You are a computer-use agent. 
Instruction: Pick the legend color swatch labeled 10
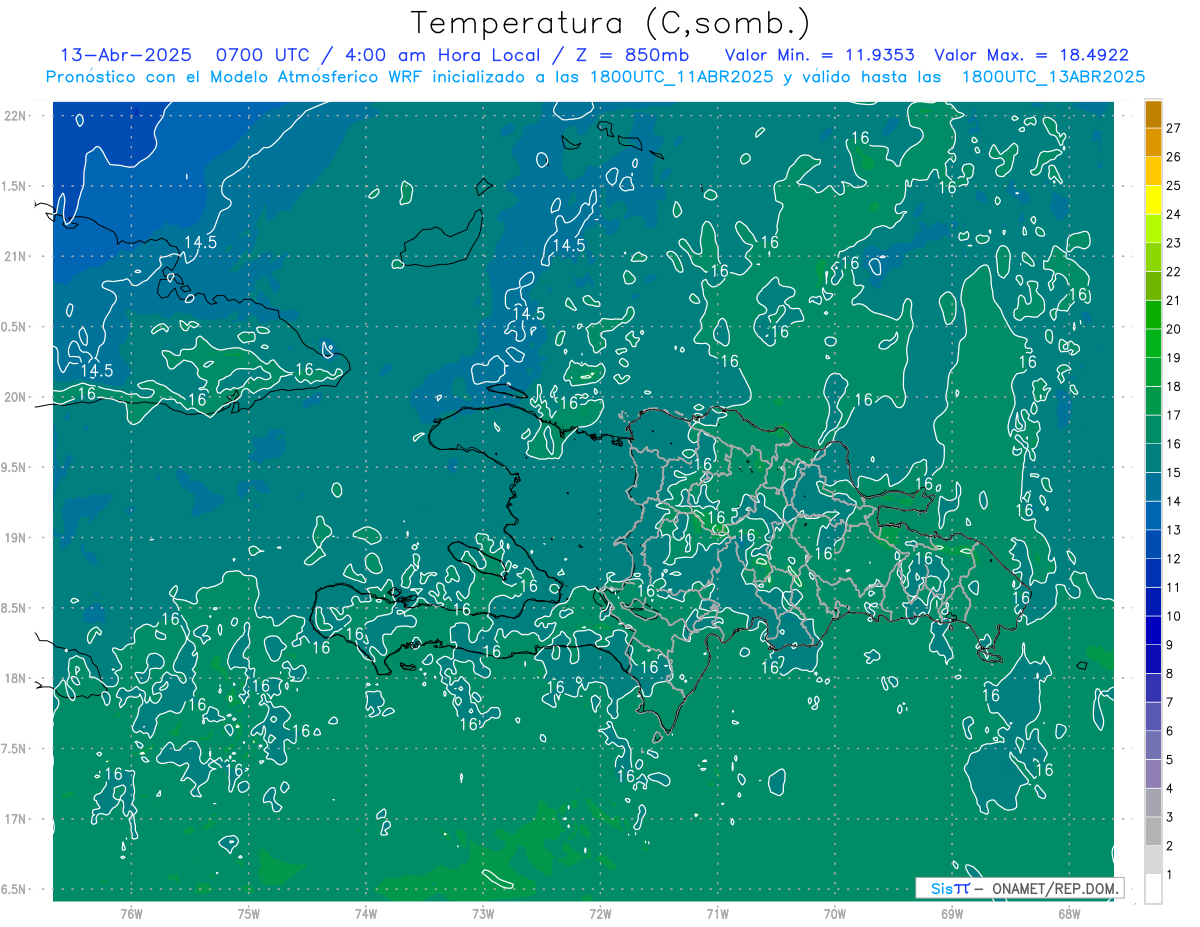(1153, 603)
